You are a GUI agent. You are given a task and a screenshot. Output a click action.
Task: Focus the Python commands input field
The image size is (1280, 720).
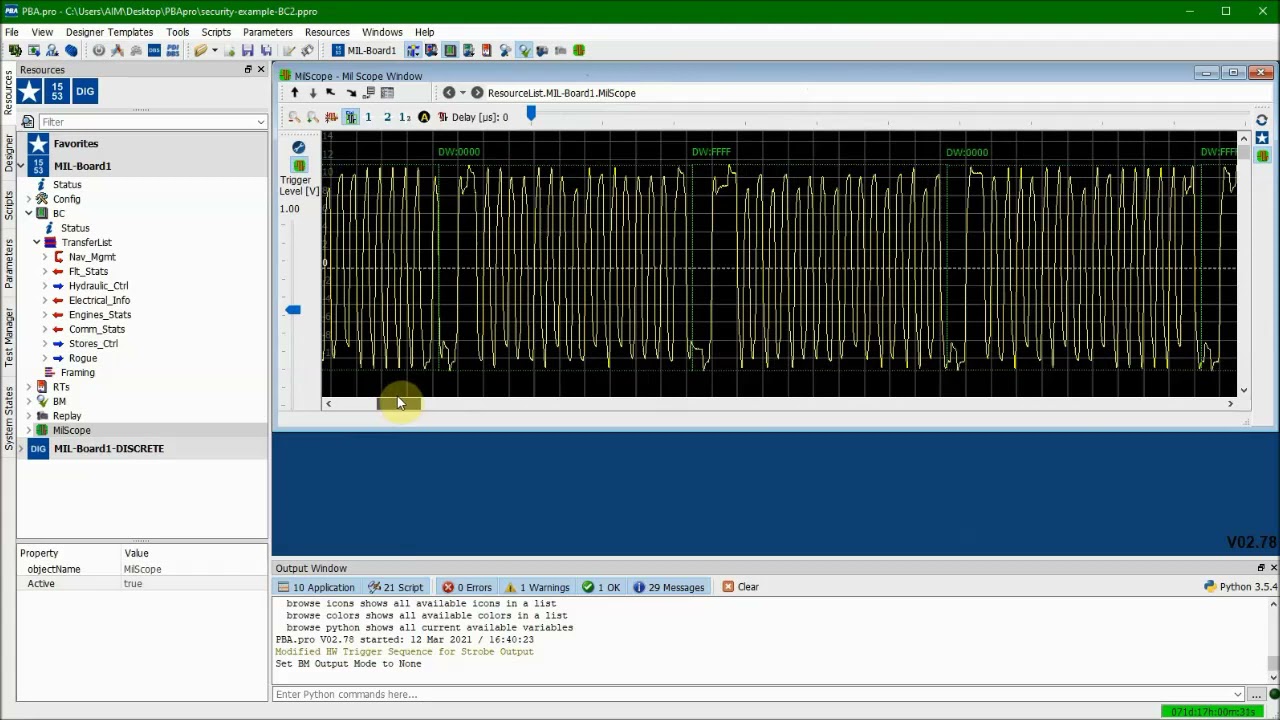(x=757, y=694)
